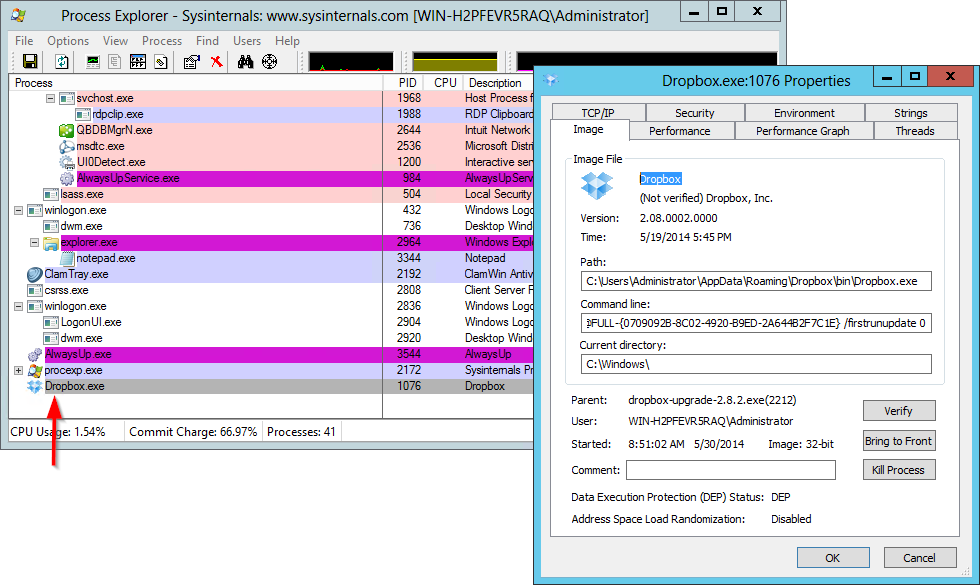Expand the procexp.exe tree node
The width and height of the screenshot is (980, 585).
(19, 371)
